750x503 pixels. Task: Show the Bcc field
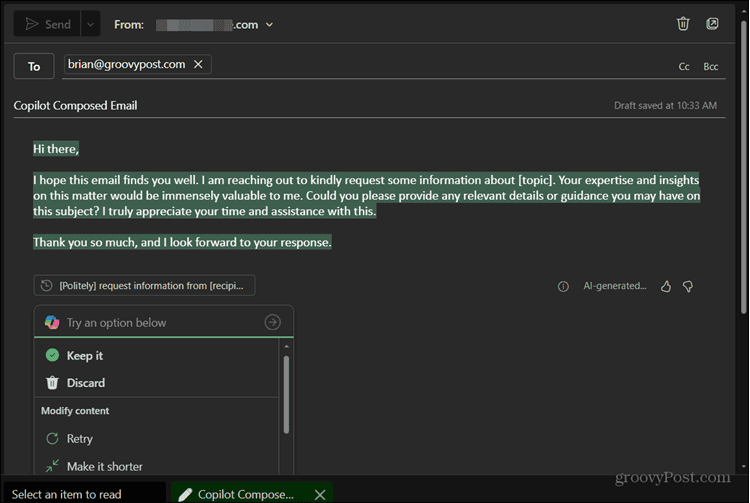(x=710, y=66)
